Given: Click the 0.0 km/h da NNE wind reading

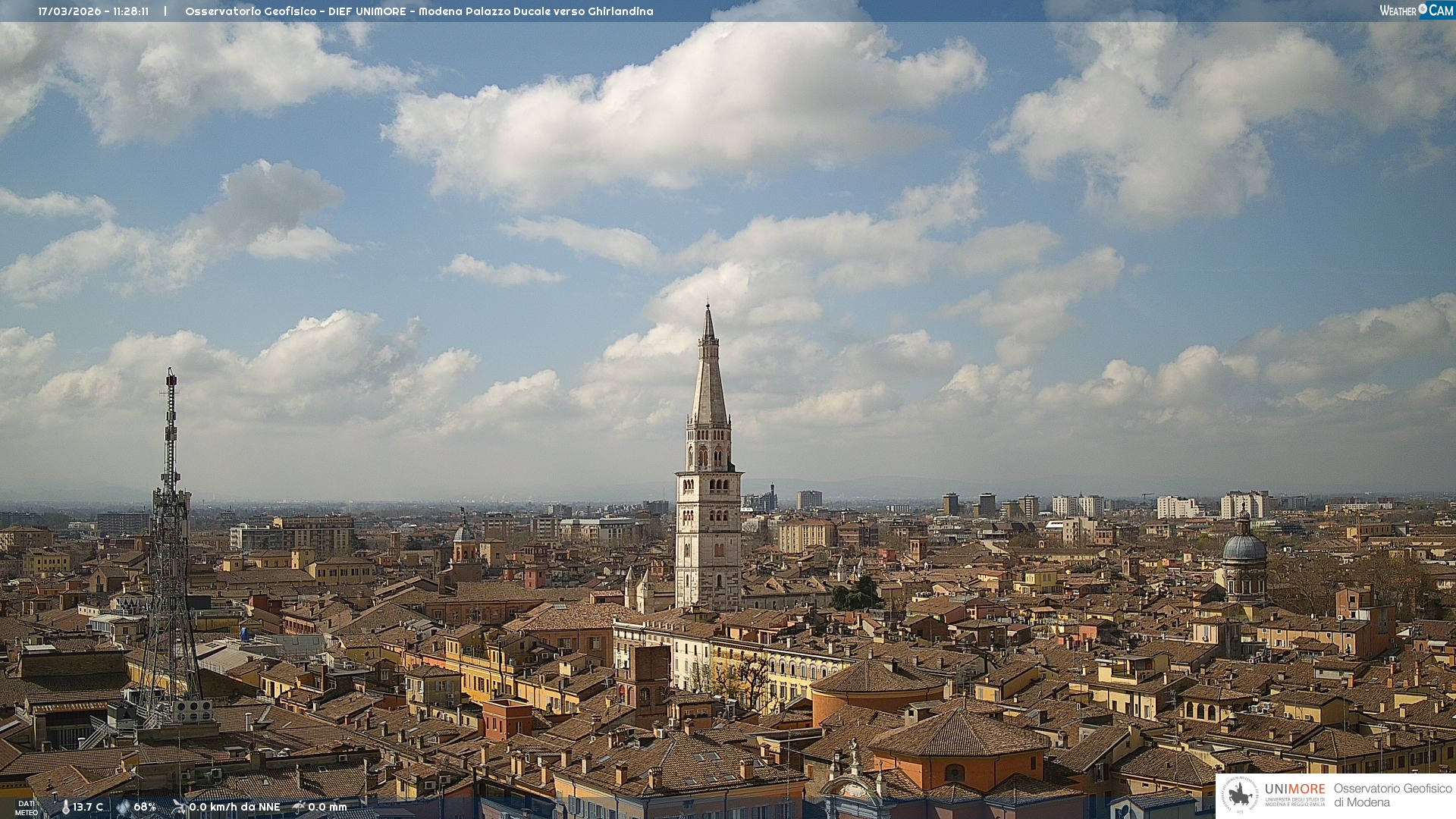Looking at the screenshot, I should click(234, 808).
